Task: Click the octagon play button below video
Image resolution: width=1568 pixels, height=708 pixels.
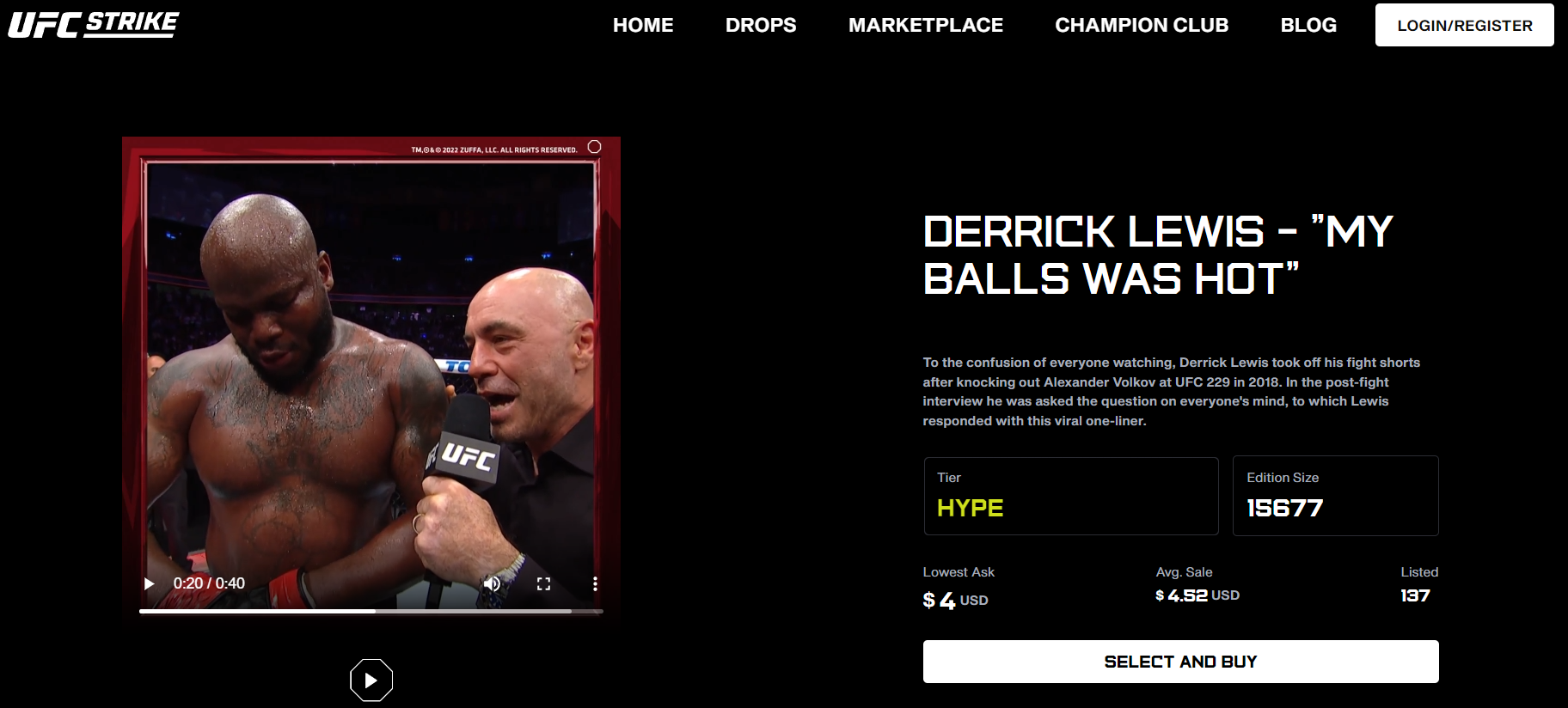Action: pos(371,681)
